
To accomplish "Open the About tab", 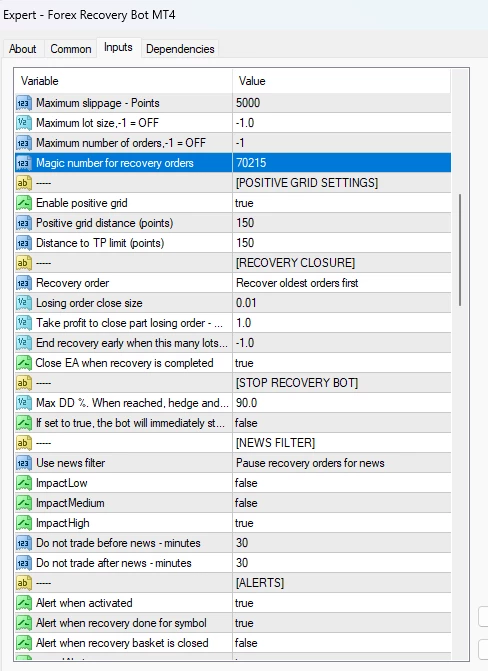I will click(23, 49).
